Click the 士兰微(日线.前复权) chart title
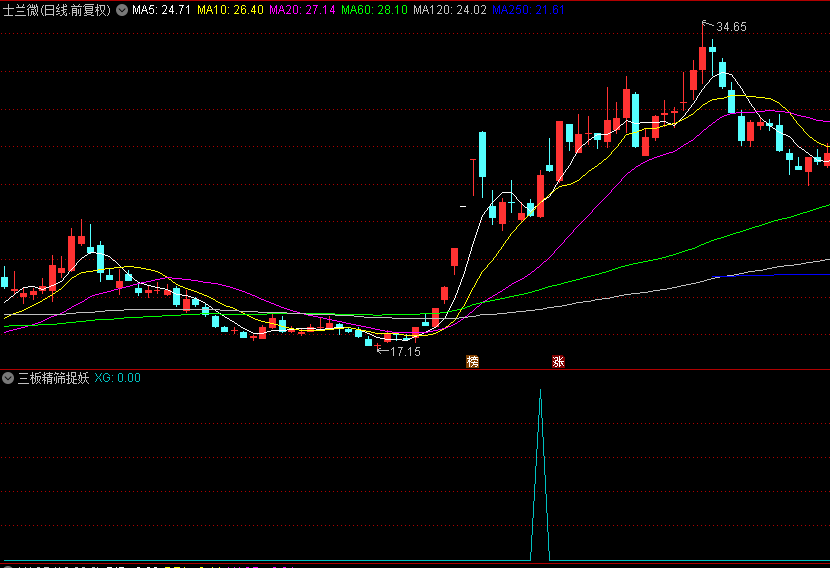Screen dimensions: 830x568 tap(57, 10)
